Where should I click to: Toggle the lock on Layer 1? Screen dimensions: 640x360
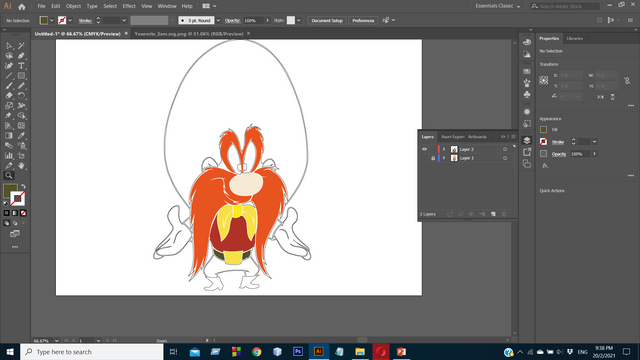pos(433,158)
